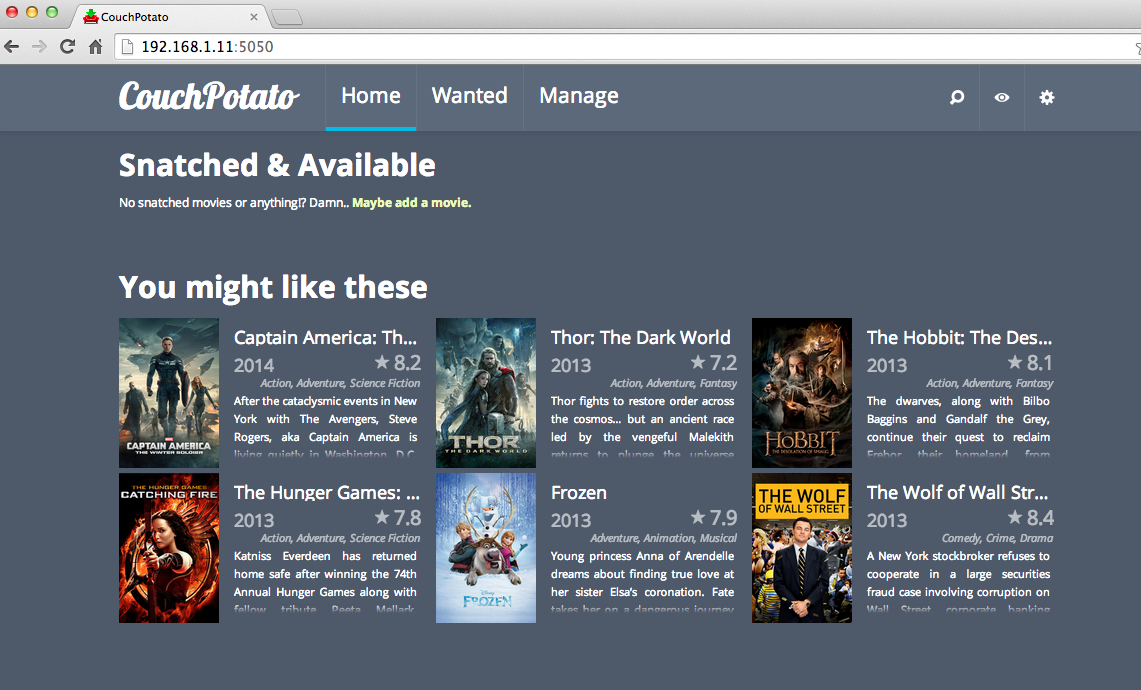Click the CouchPotato logo
Image resolution: width=1141 pixels, height=690 pixels.
click(209, 95)
